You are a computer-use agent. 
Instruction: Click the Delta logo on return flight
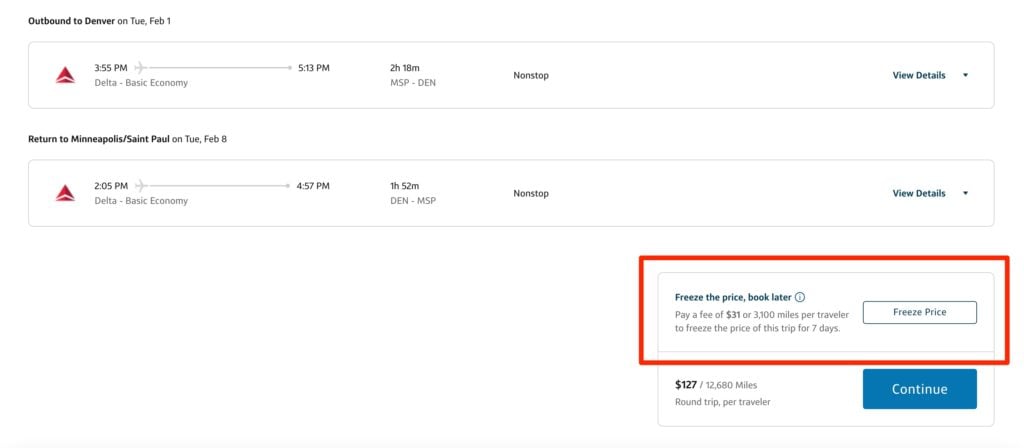65,193
